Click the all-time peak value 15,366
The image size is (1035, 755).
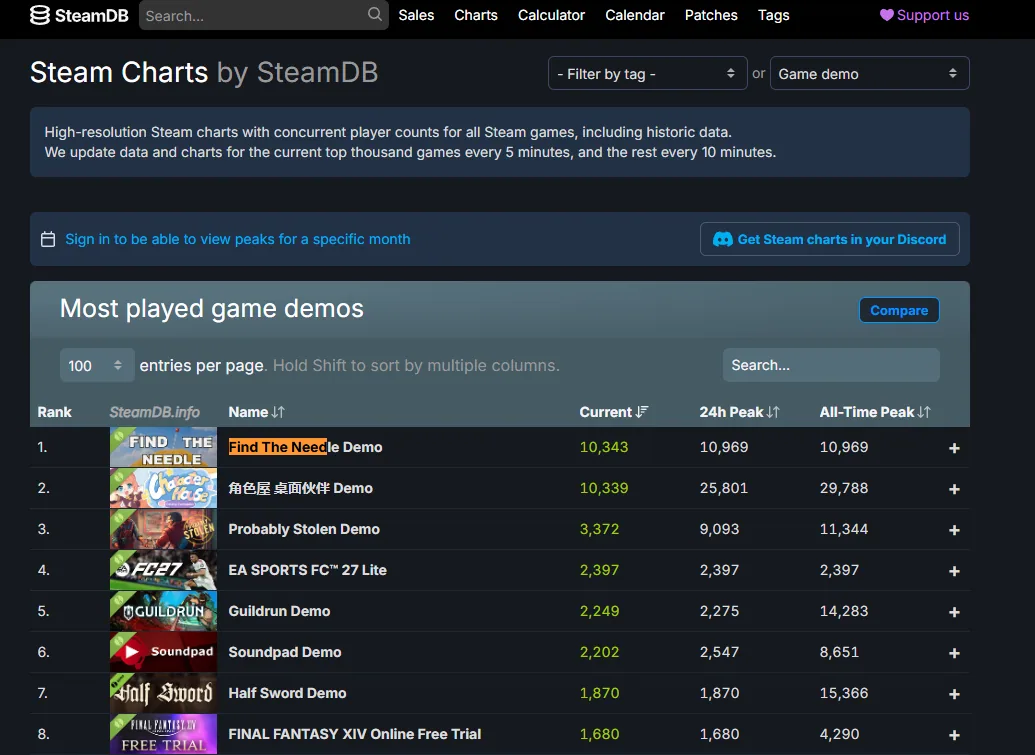pos(844,692)
